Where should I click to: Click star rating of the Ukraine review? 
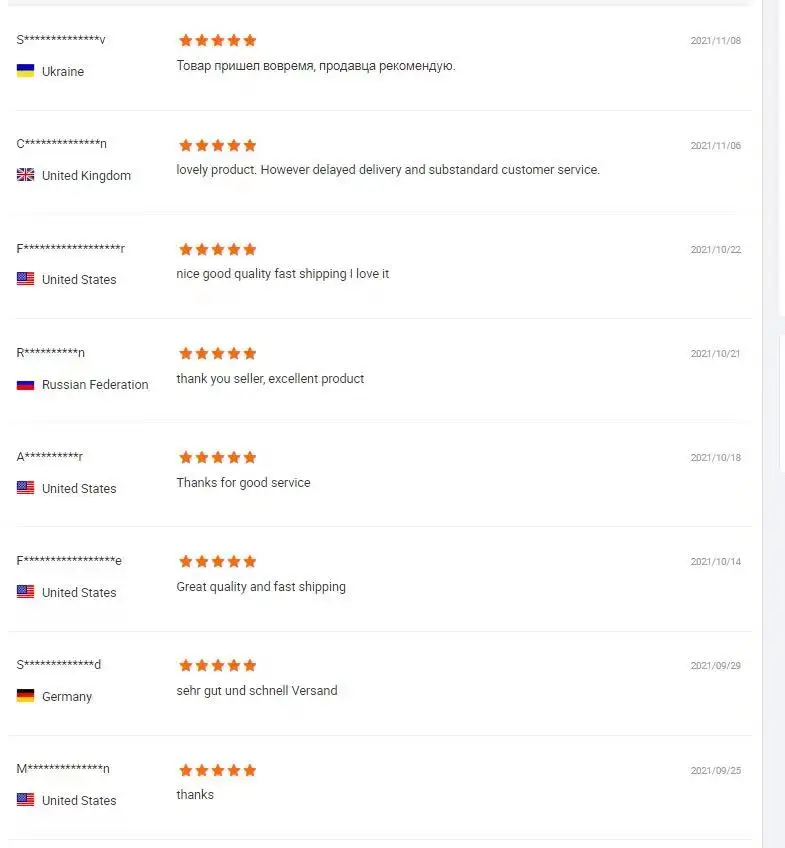(x=217, y=40)
